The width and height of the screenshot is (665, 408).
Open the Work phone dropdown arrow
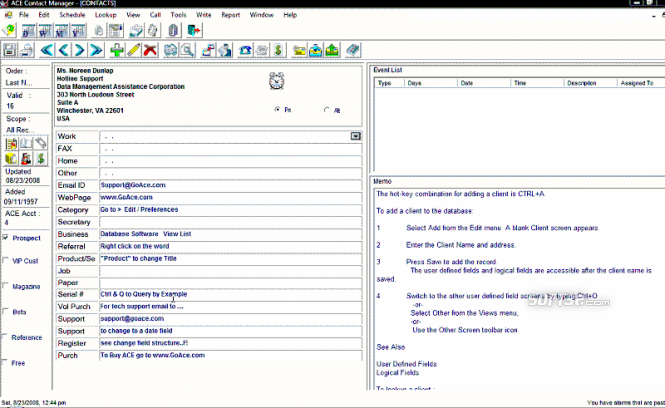click(x=355, y=136)
